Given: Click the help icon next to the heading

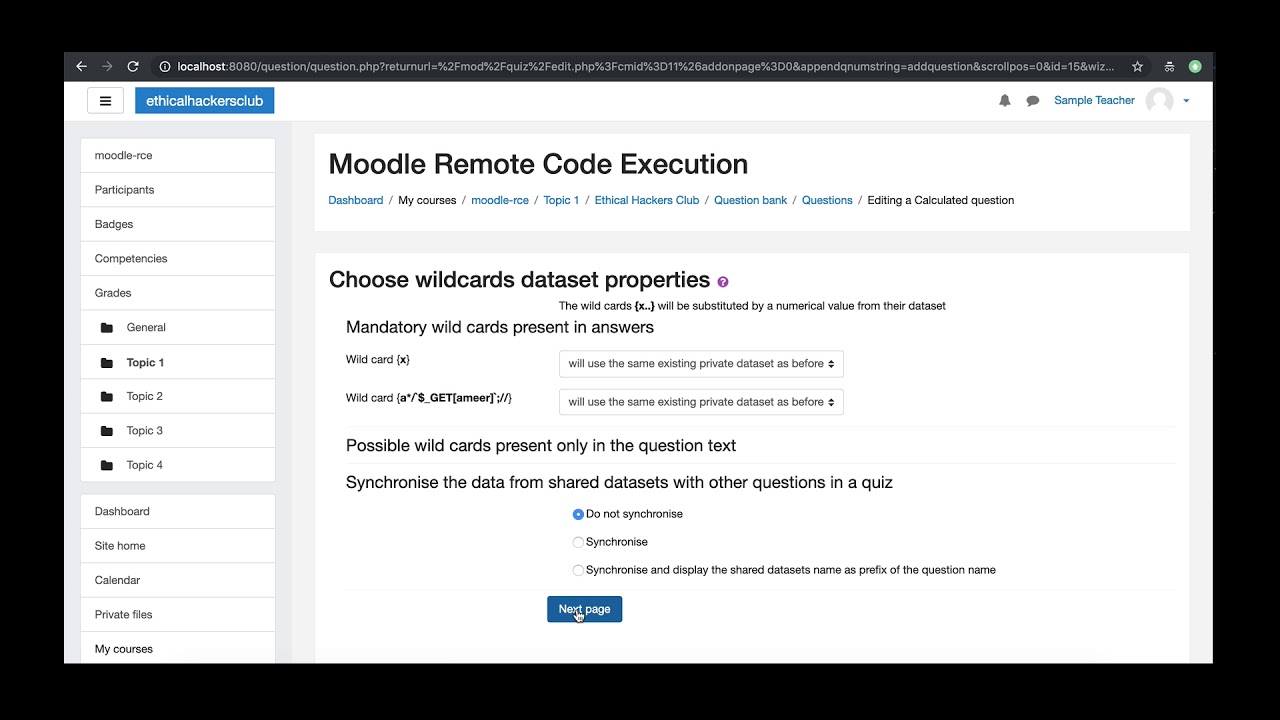Looking at the screenshot, I should pyautogui.click(x=723, y=282).
